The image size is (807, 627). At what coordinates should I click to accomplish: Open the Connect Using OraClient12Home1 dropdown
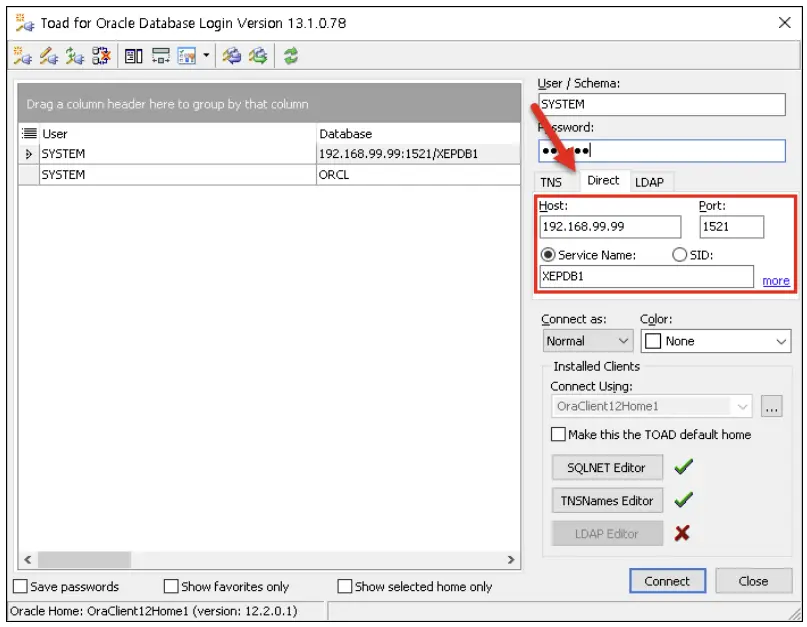(652, 406)
